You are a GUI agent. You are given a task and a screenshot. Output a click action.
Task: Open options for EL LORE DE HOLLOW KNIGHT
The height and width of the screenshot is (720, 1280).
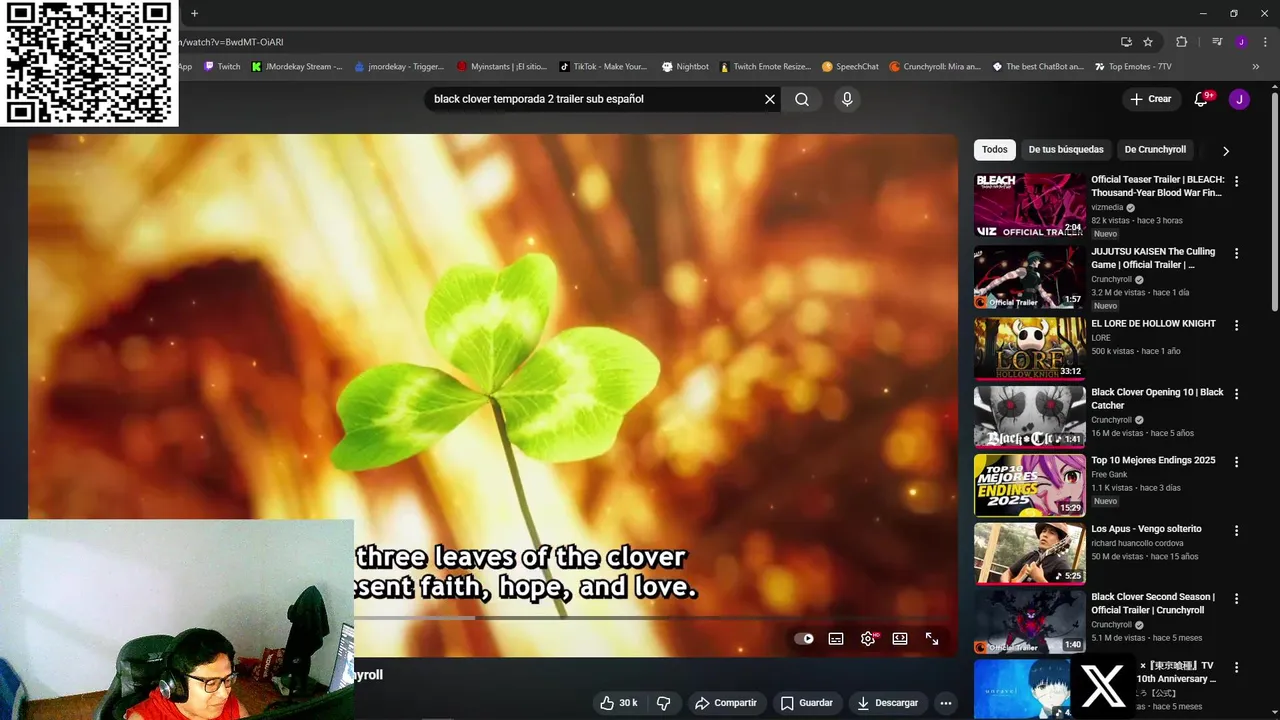pos(1236,325)
